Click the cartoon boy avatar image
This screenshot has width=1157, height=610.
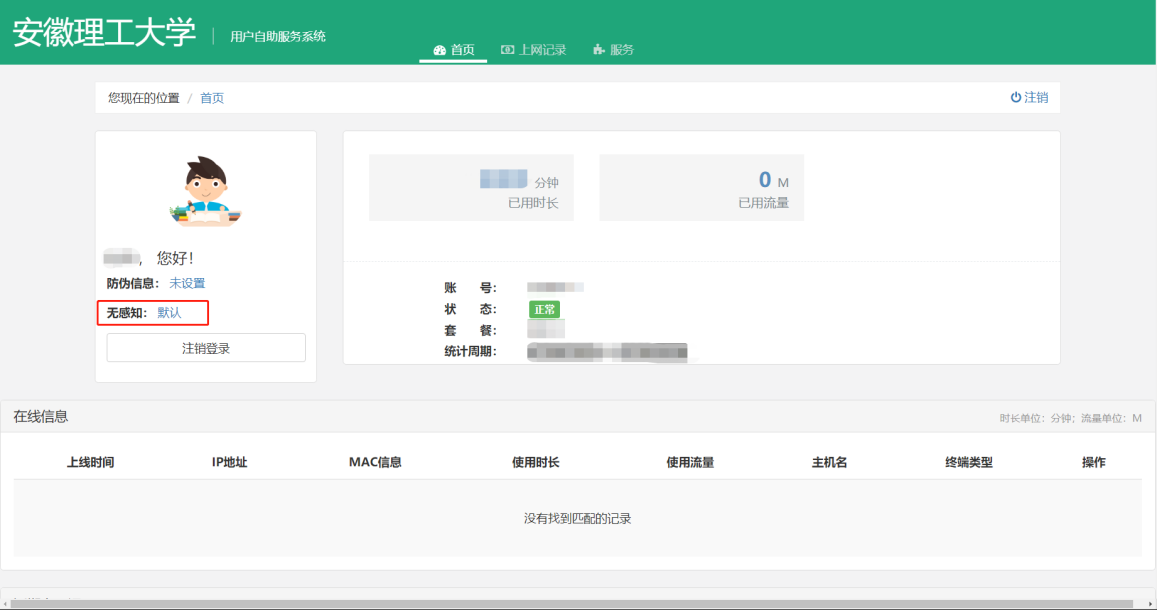click(206, 191)
